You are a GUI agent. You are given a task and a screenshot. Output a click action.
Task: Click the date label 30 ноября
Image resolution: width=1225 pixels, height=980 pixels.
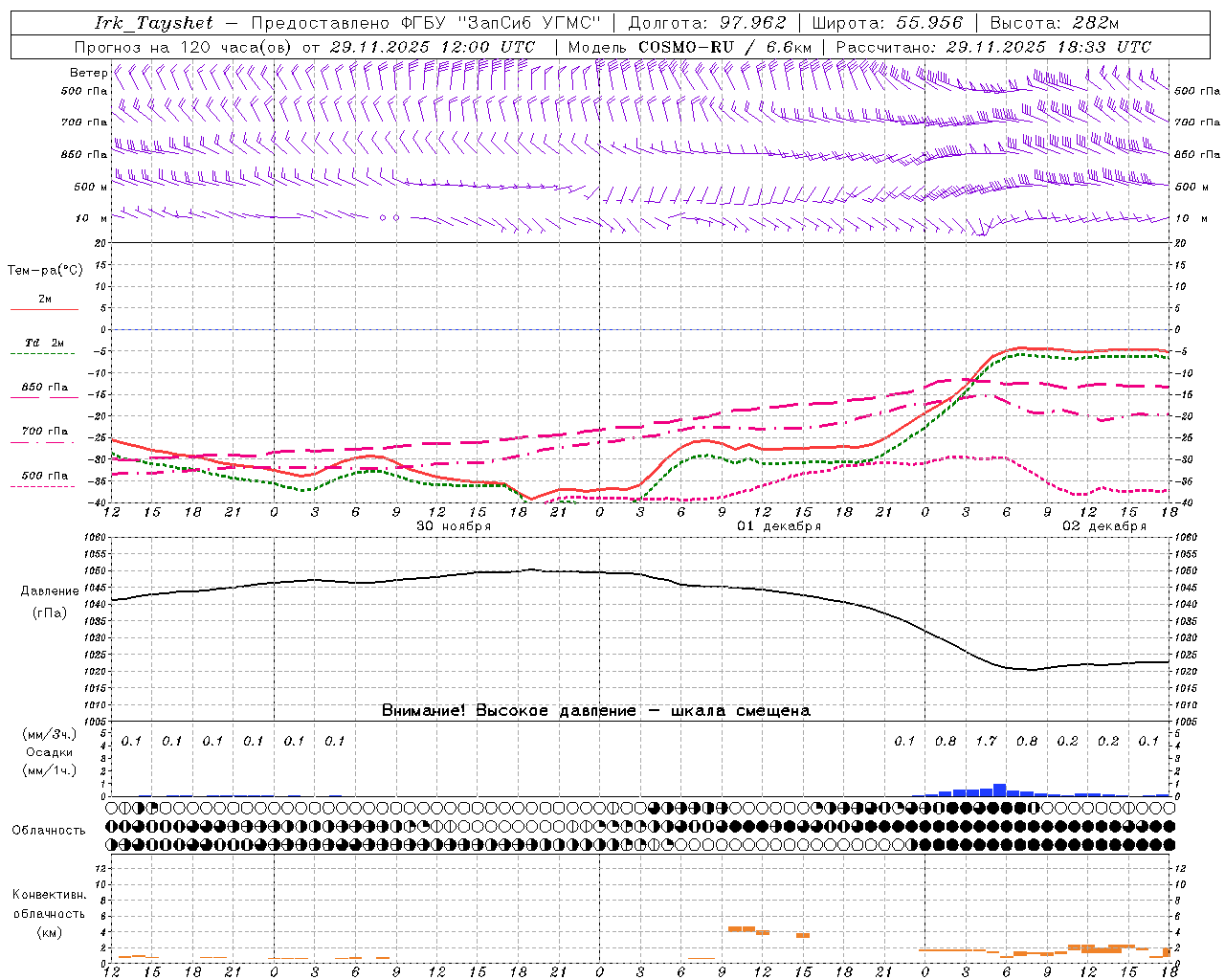454,526
